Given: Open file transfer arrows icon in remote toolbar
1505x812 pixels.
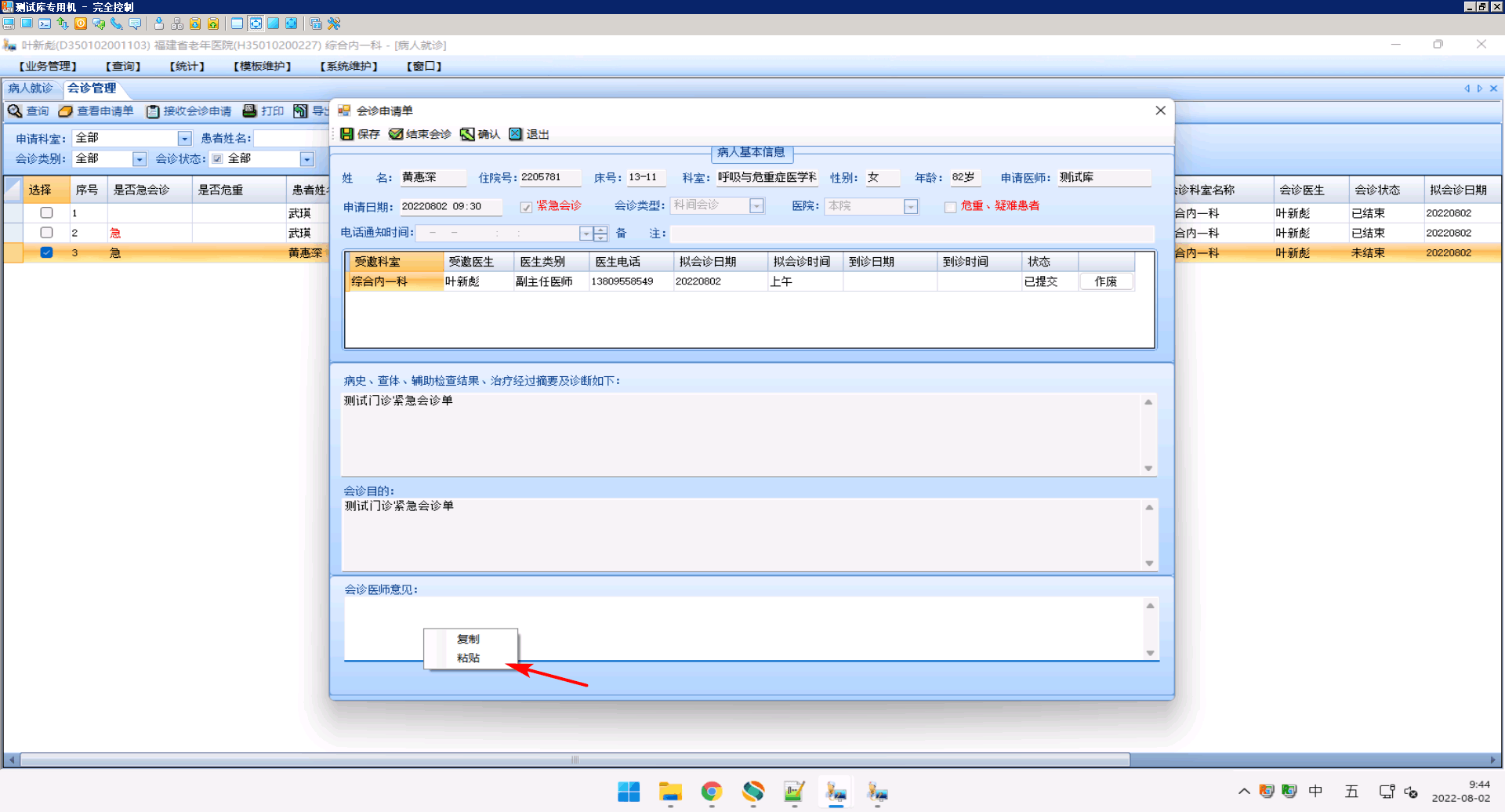Looking at the screenshot, I should coord(63,24).
